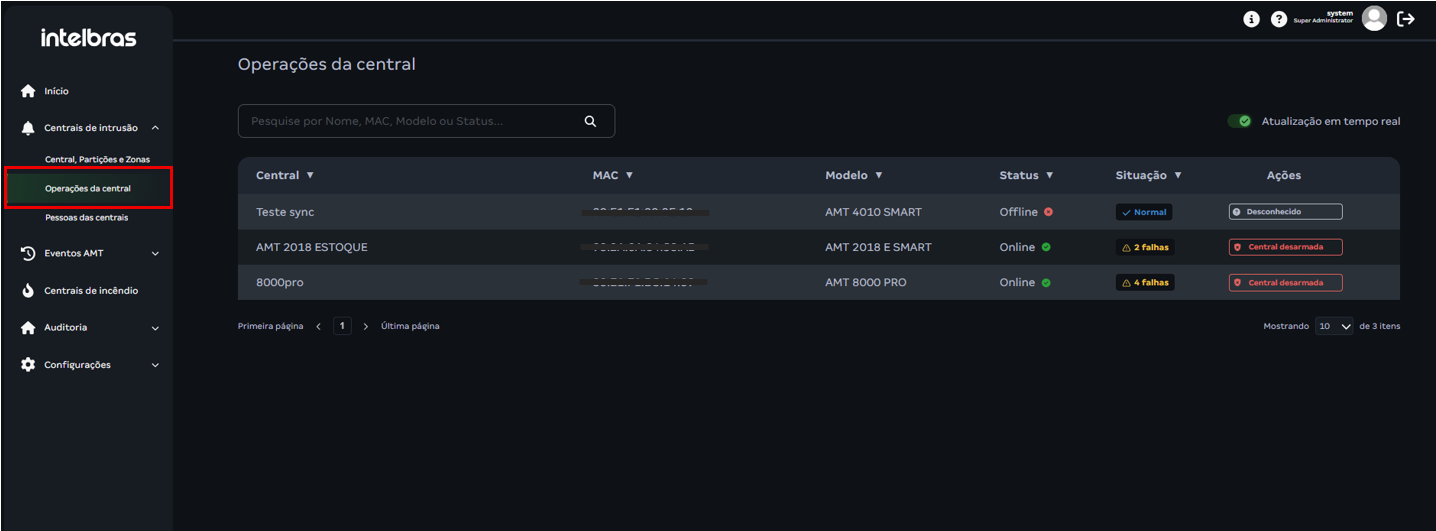Open the user profile avatar
The height and width of the screenshot is (531, 1436).
coord(1374,18)
